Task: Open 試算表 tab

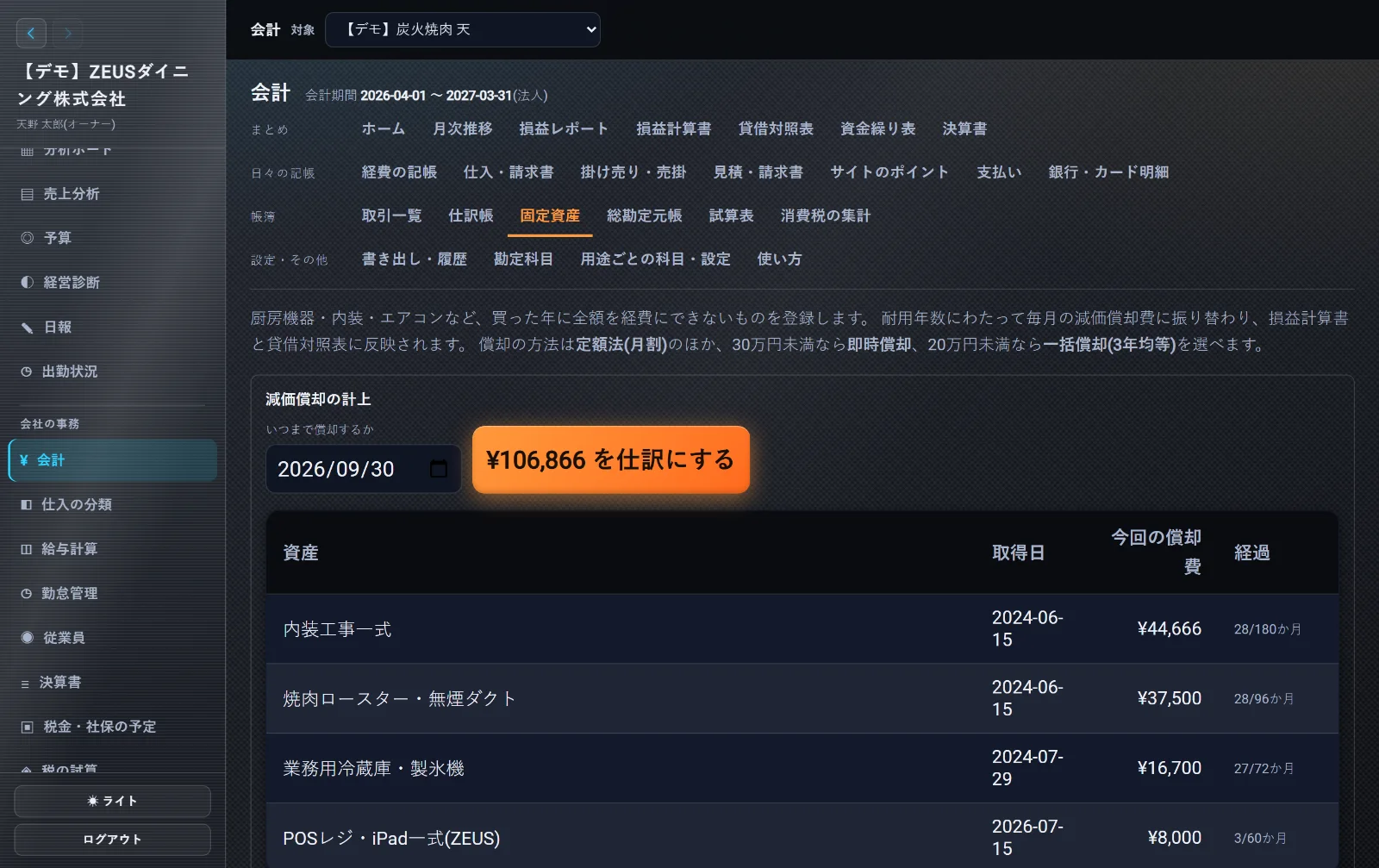Action: click(x=732, y=215)
